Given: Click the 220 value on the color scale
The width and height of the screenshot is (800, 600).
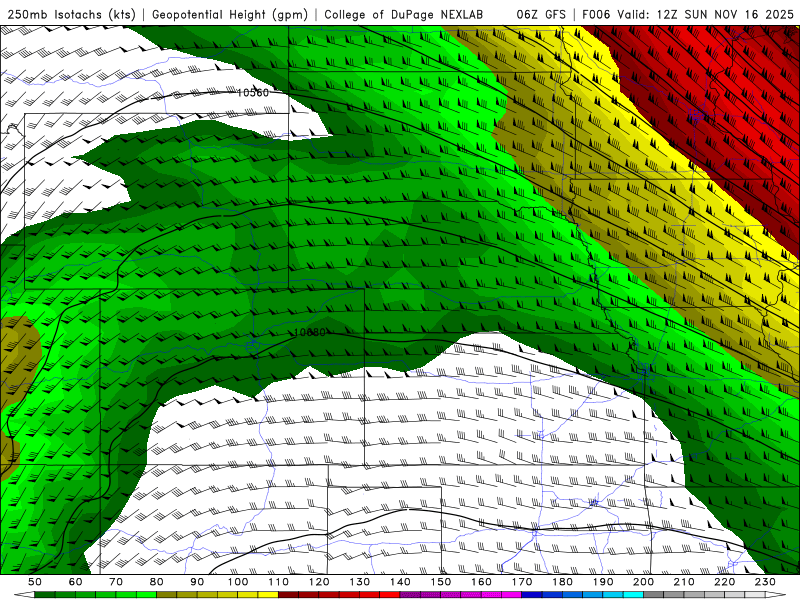Looking at the screenshot, I should tap(725, 582).
